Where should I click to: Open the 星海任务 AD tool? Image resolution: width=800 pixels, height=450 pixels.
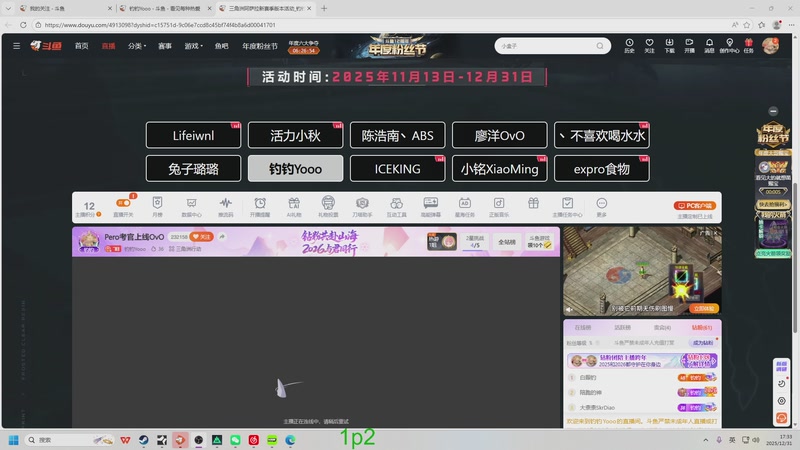coord(465,207)
